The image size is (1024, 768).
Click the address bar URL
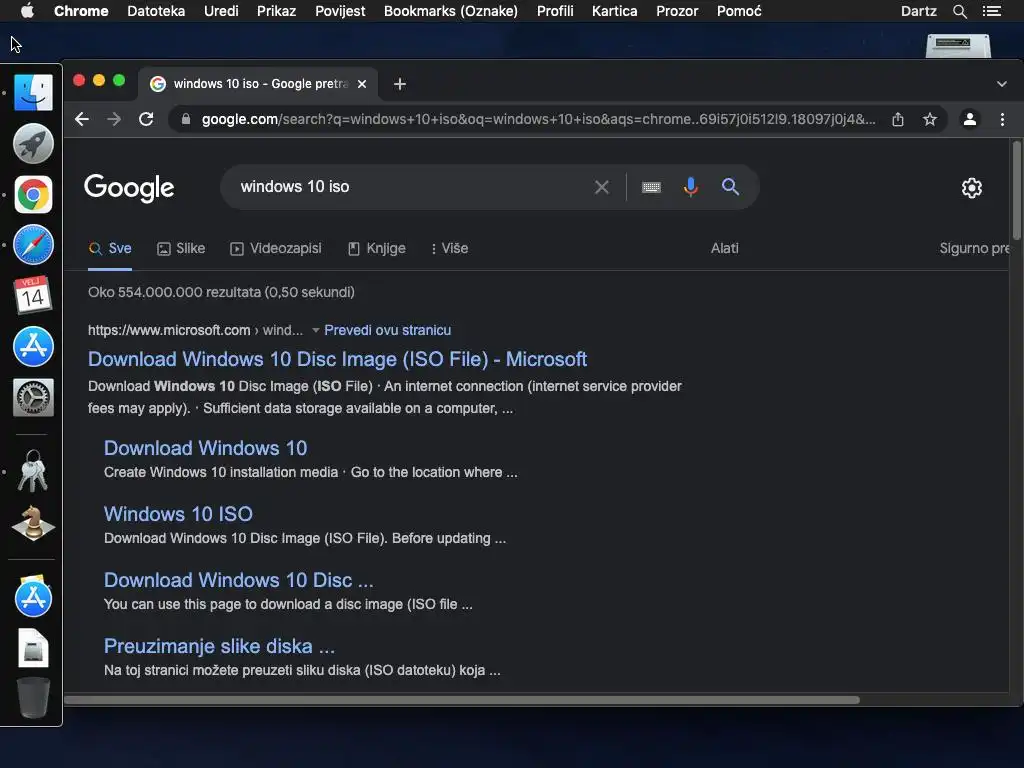[538, 119]
